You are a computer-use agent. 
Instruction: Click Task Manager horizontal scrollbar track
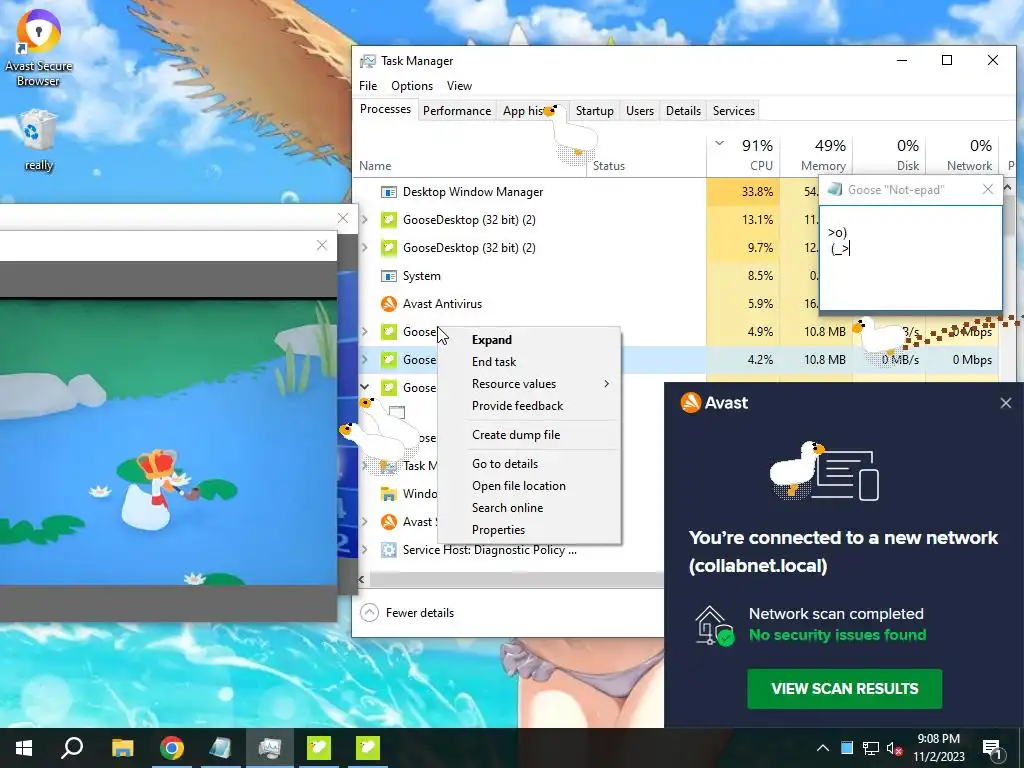pos(516,579)
